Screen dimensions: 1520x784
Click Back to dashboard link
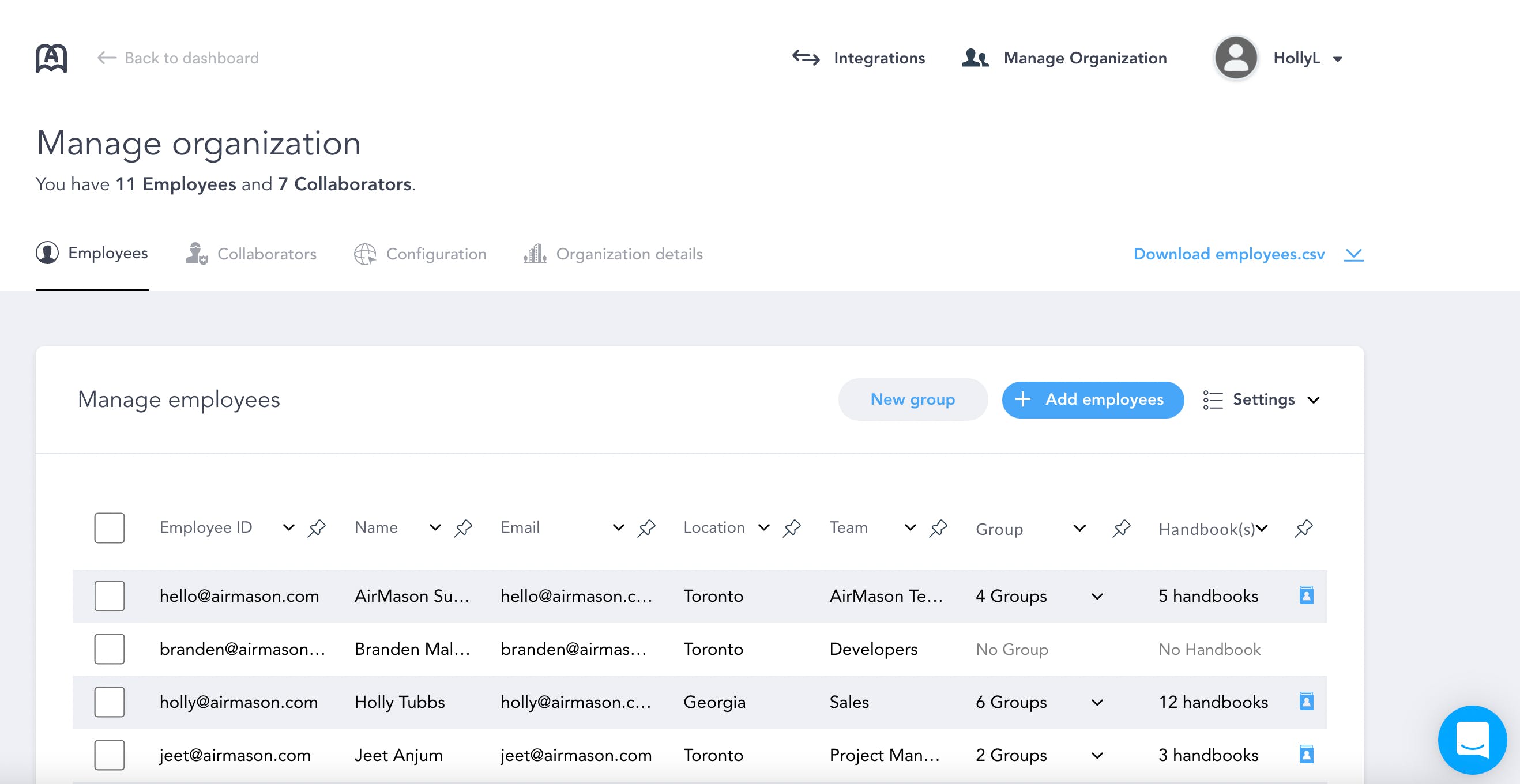tap(178, 58)
